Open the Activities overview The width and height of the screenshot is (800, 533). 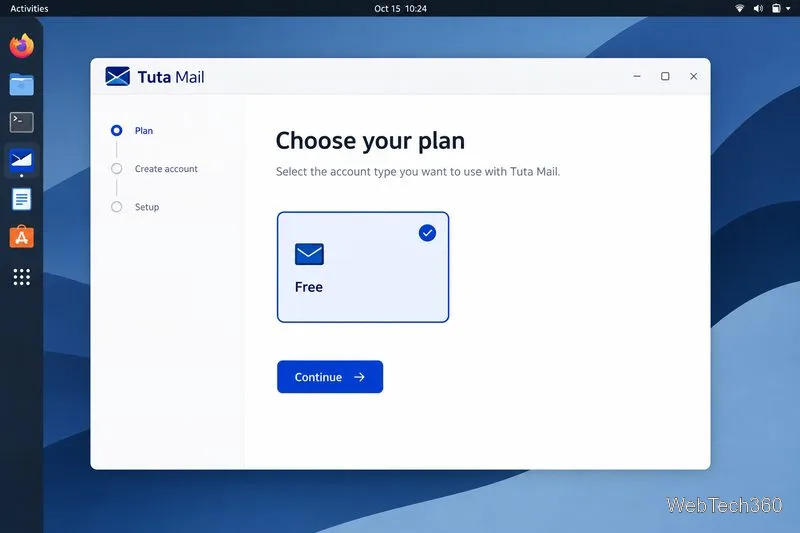pos(29,9)
